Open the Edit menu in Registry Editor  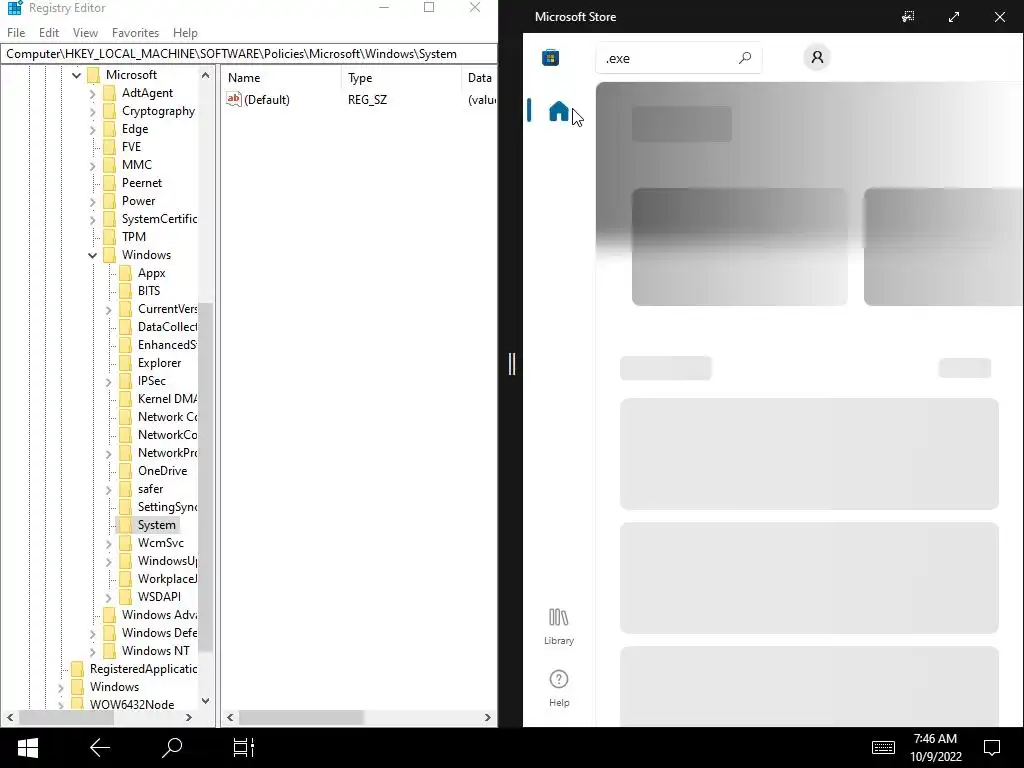point(49,33)
